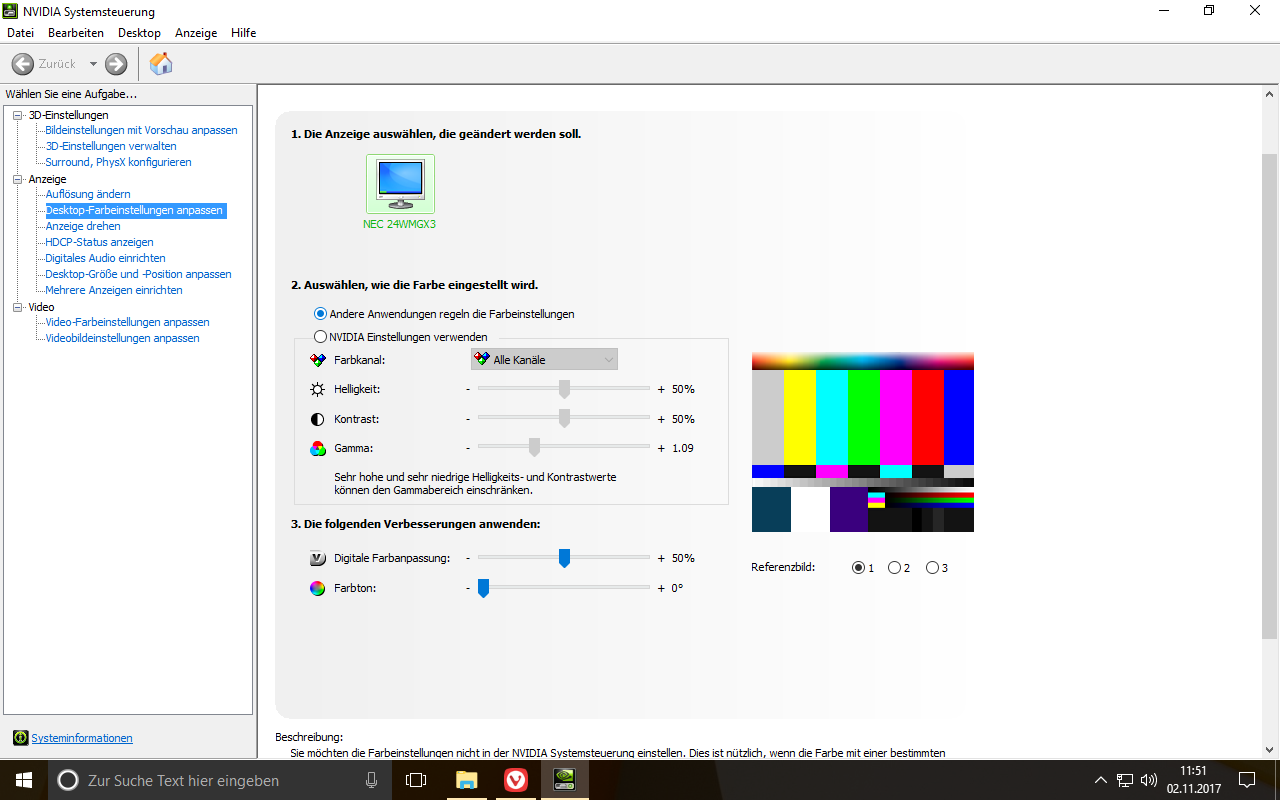Image resolution: width=1280 pixels, height=800 pixels.
Task: Collapse the Anzeige tree node
Action: [x=17, y=179]
